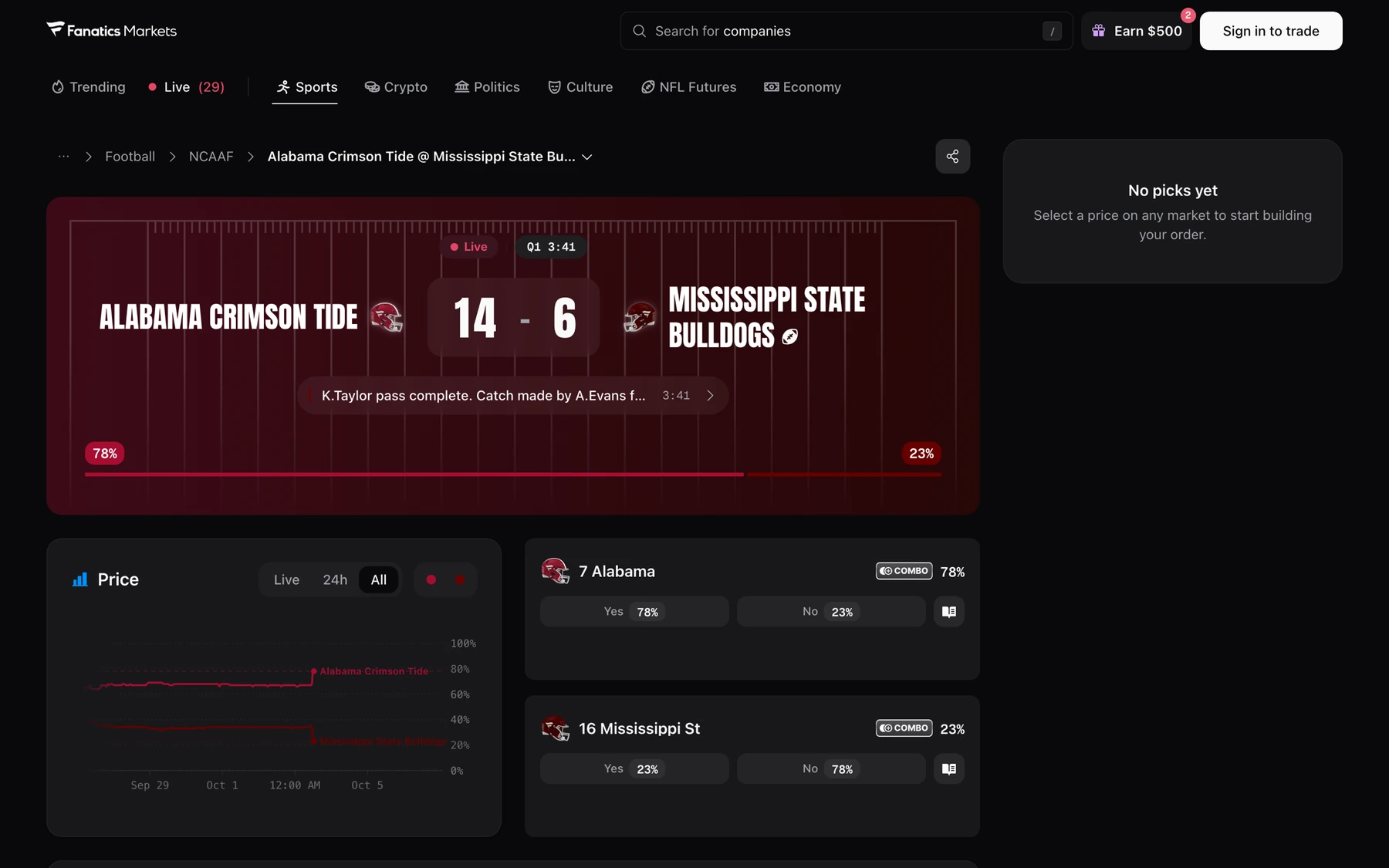
Task: Go to Football breadcrumb link
Action: click(130, 157)
